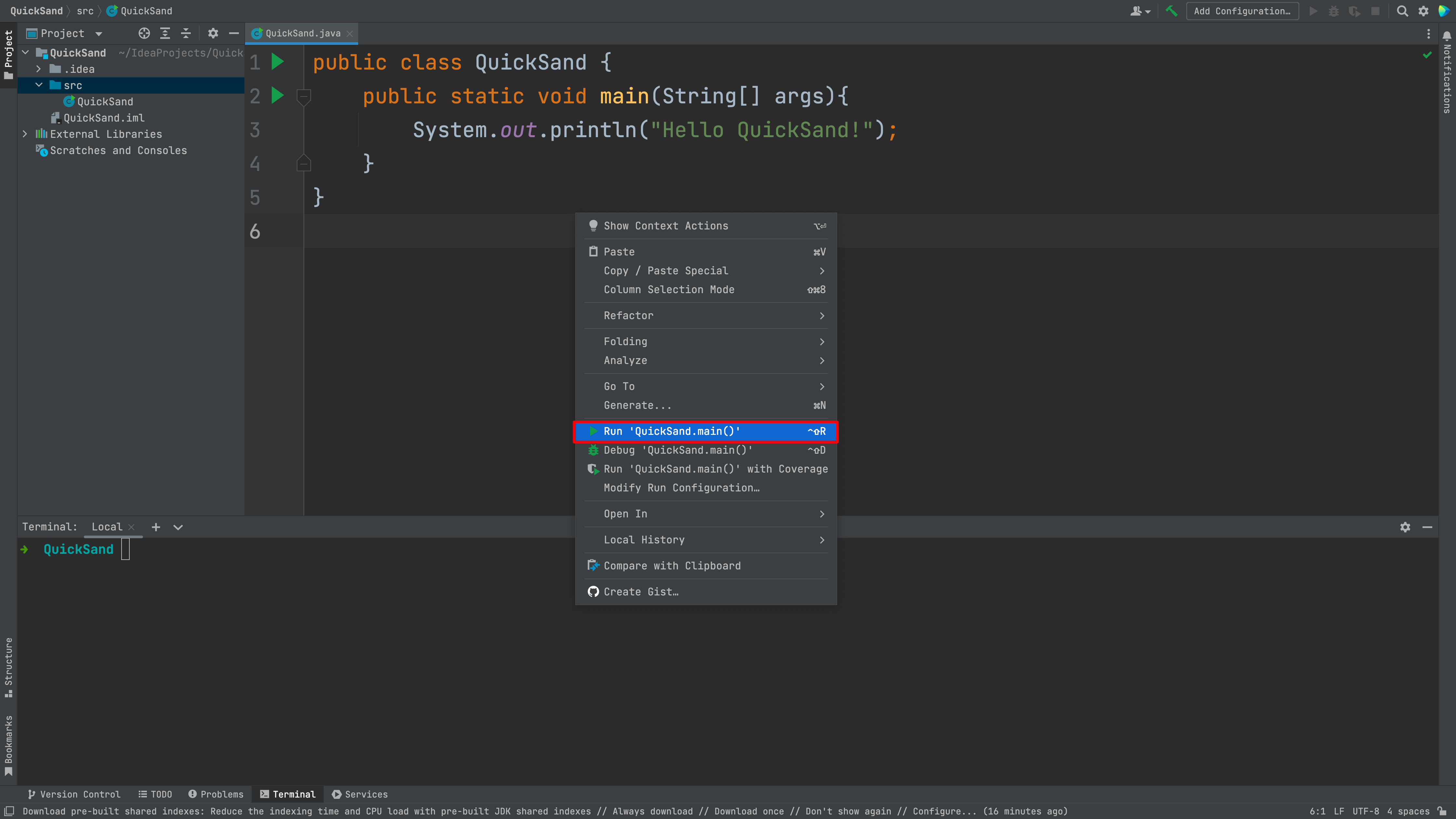Choose Modify Run Configuration…

(706, 488)
